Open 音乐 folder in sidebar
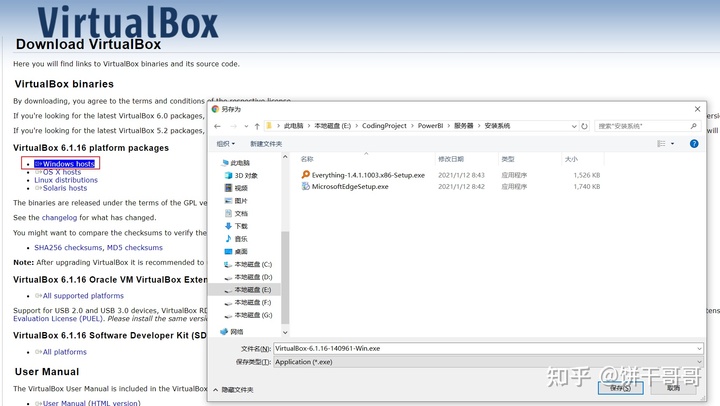Viewport: 720px width, 406px height. pyautogui.click(x=236, y=239)
